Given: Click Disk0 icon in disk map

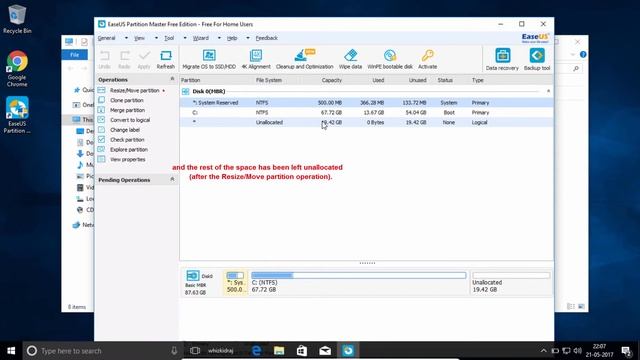Looking at the screenshot, I should (193, 276).
